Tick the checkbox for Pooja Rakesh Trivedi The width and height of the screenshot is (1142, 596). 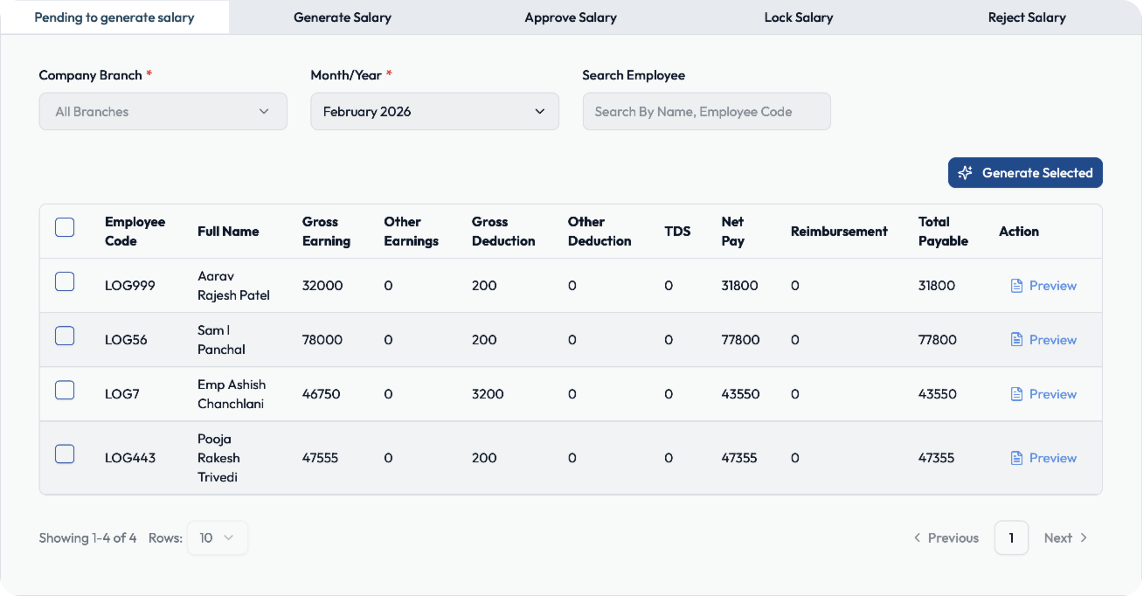point(65,454)
